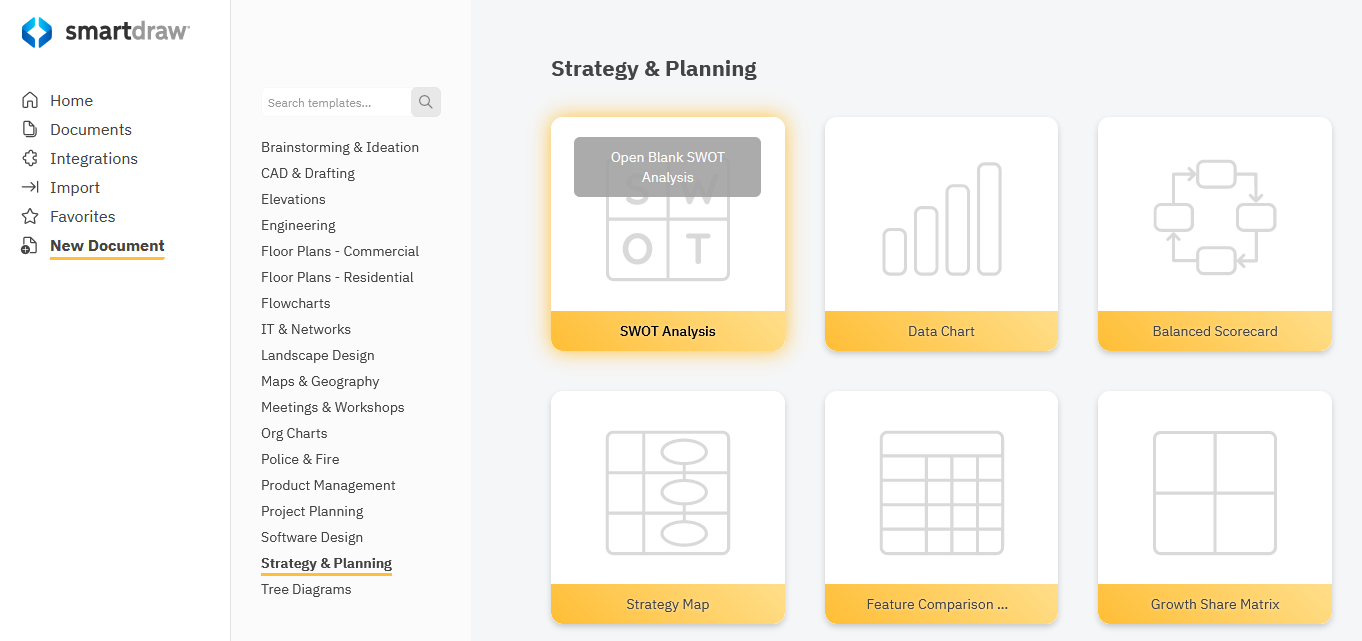Click the Search templates input field
The width and height of the screenshot is (1362, 641).
click(335, 102)
